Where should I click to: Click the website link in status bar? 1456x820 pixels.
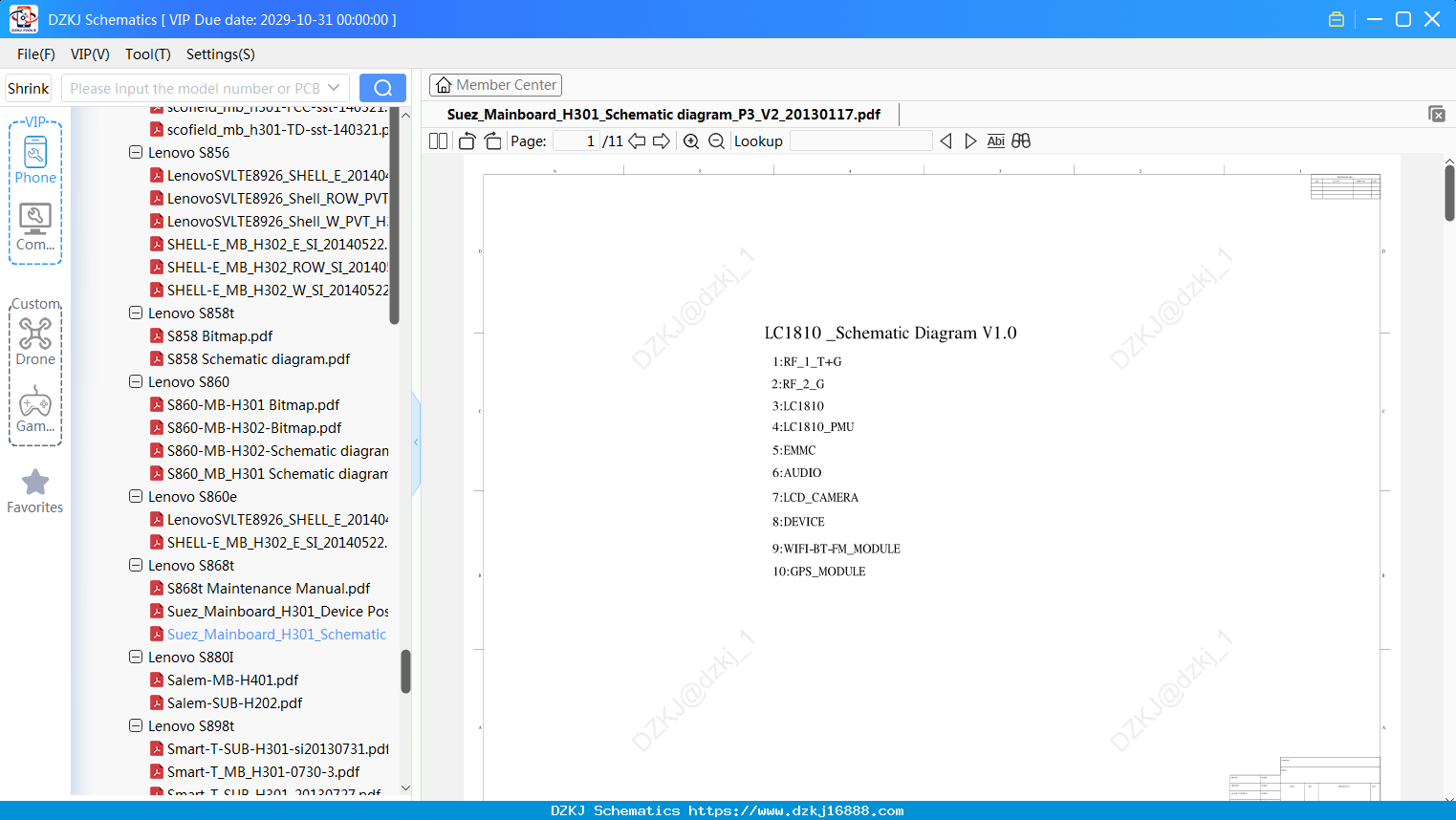795,810
